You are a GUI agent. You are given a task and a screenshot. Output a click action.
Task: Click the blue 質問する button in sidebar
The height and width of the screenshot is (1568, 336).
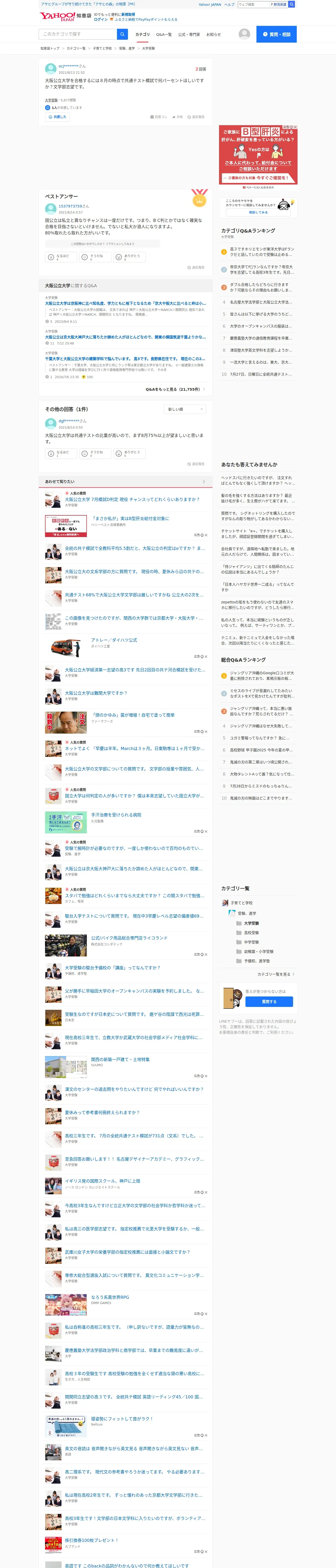point(269,1001)
